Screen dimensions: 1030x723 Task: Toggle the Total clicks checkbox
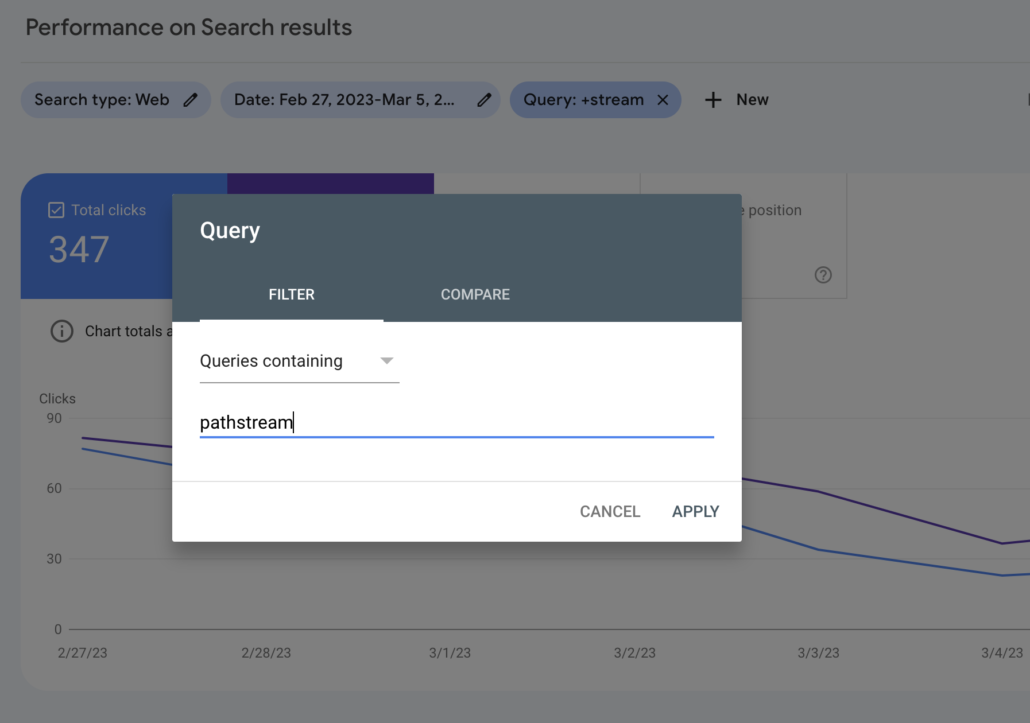pyautogui.click(x=57, y=210)
